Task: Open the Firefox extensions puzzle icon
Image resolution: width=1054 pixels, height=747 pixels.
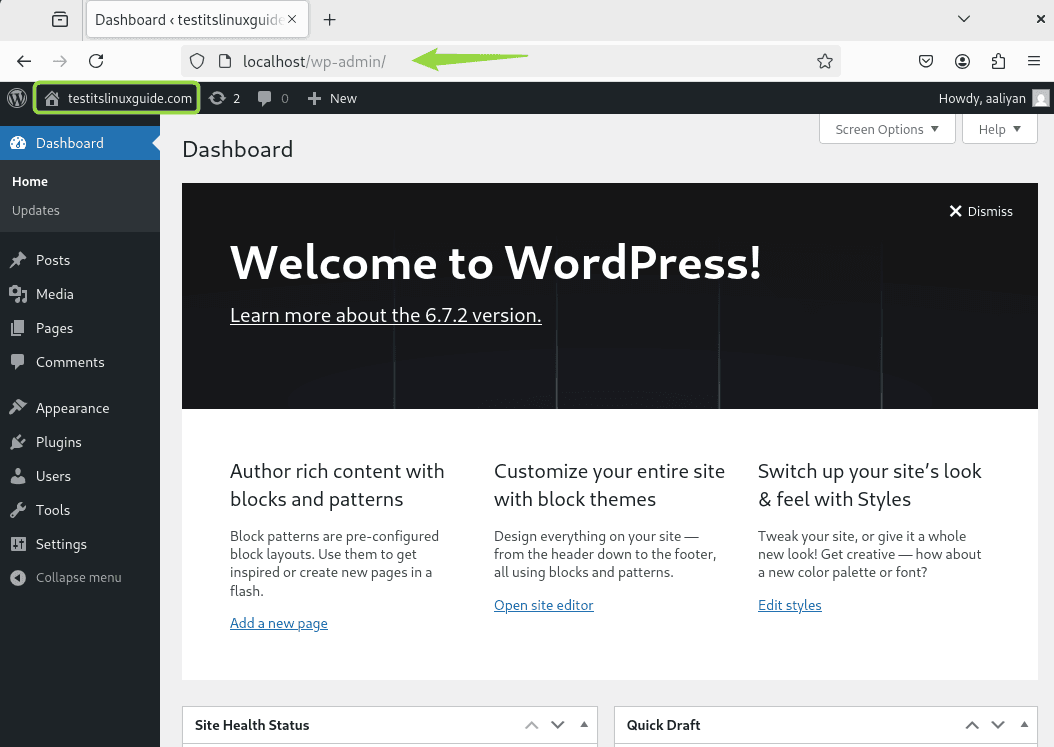Action: click(x=998, y=61)
